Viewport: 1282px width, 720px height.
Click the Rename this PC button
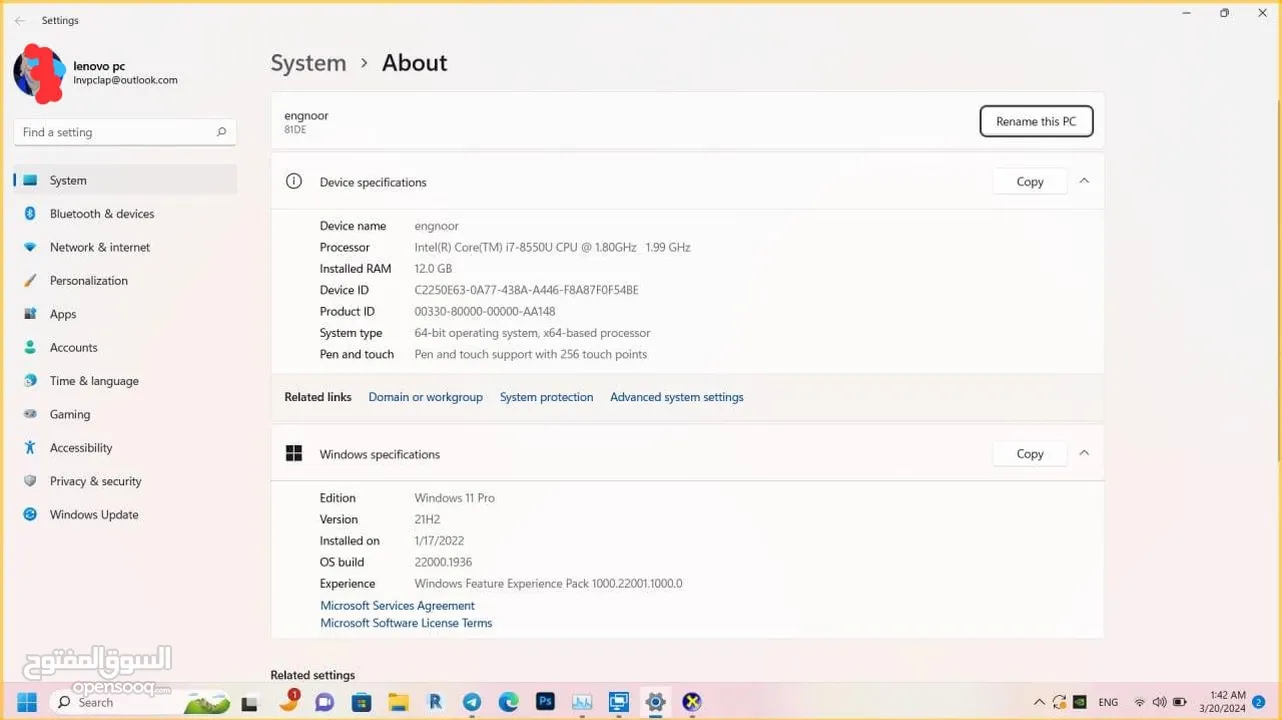[1036, 121]
